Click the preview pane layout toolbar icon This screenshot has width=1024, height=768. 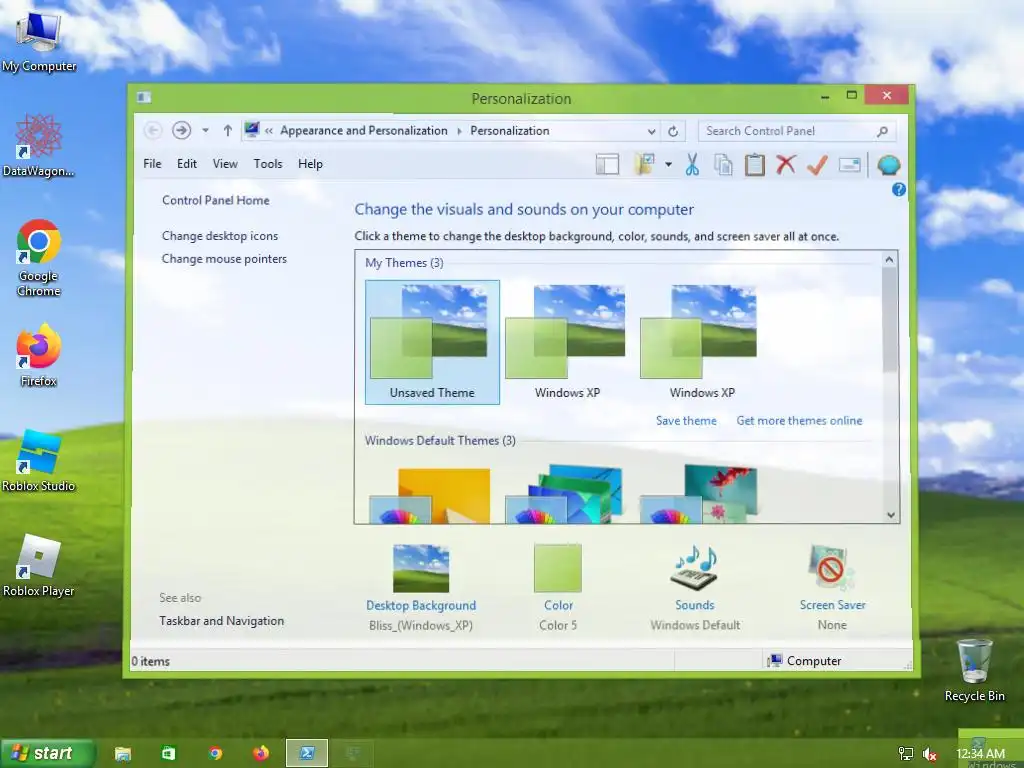(x=607, y=165)
